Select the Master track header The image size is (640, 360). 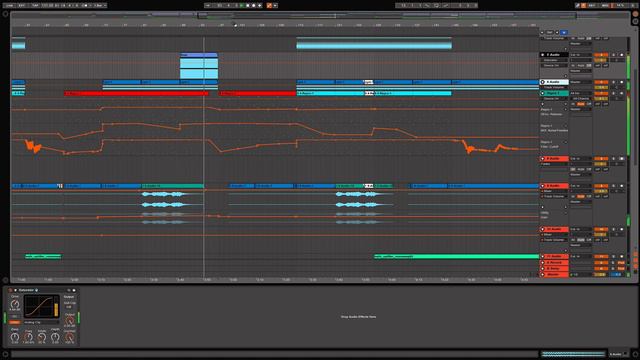[x=556, y=274]
